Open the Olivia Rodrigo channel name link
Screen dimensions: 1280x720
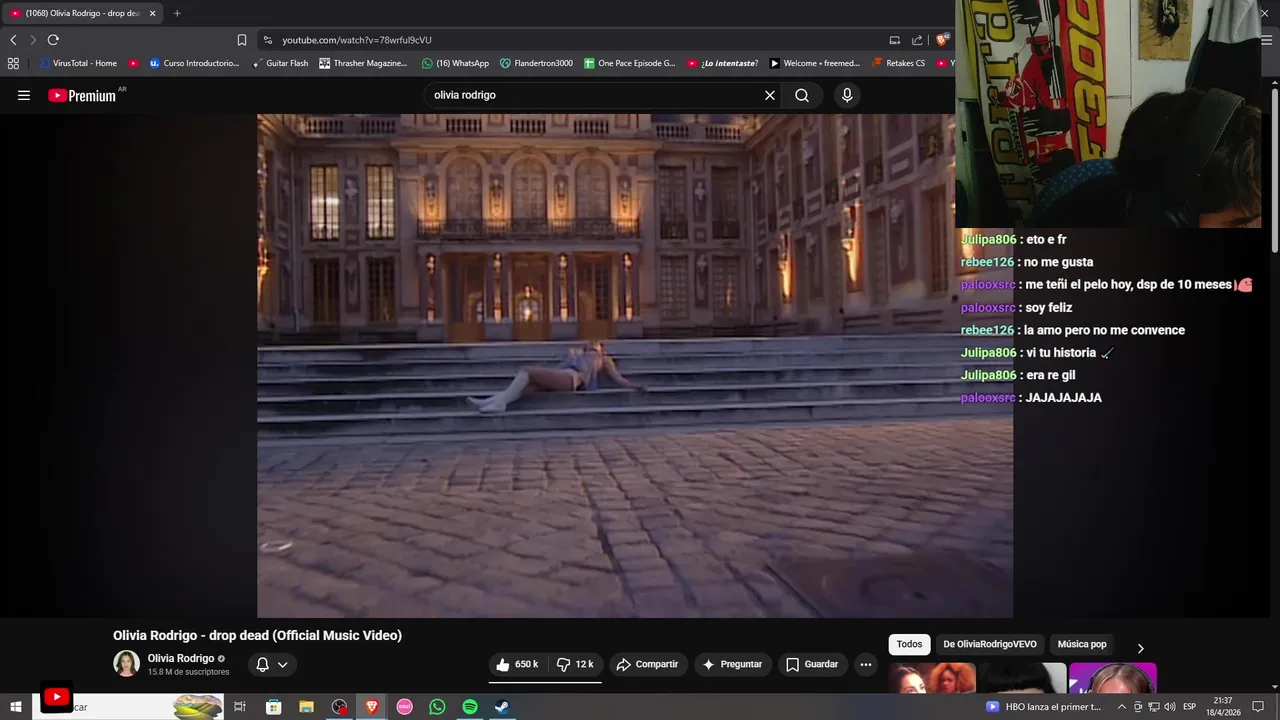tap(181, 658)
